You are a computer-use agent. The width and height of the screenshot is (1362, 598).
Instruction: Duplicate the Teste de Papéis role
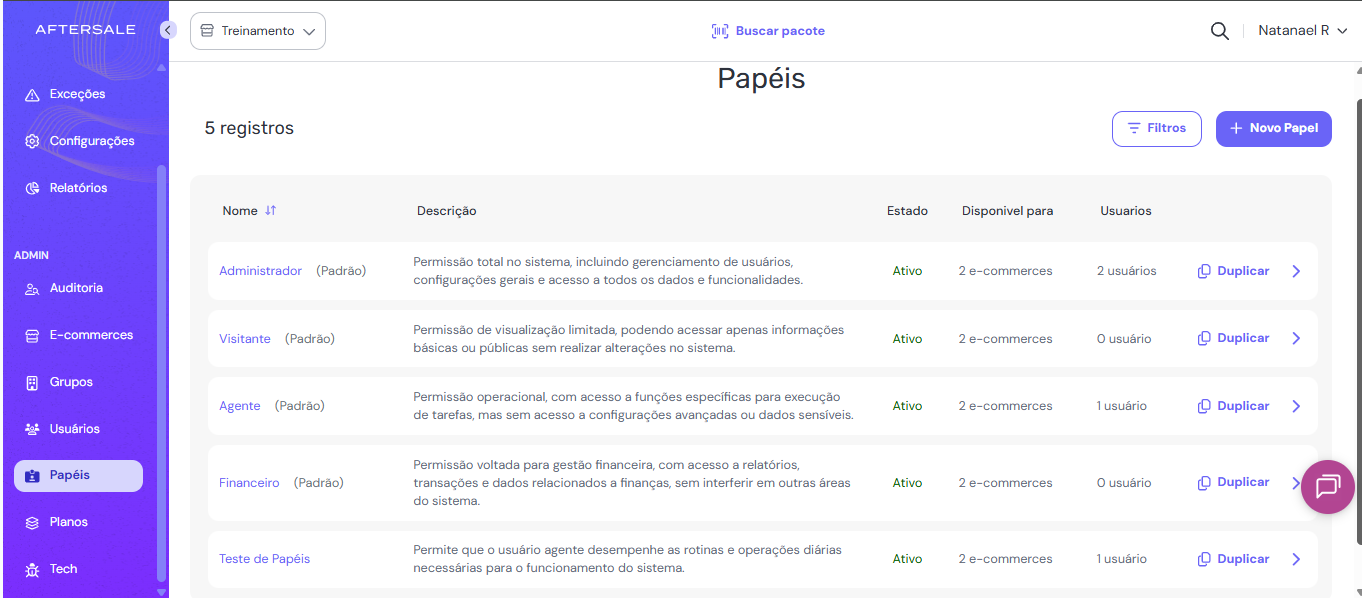1233,559
